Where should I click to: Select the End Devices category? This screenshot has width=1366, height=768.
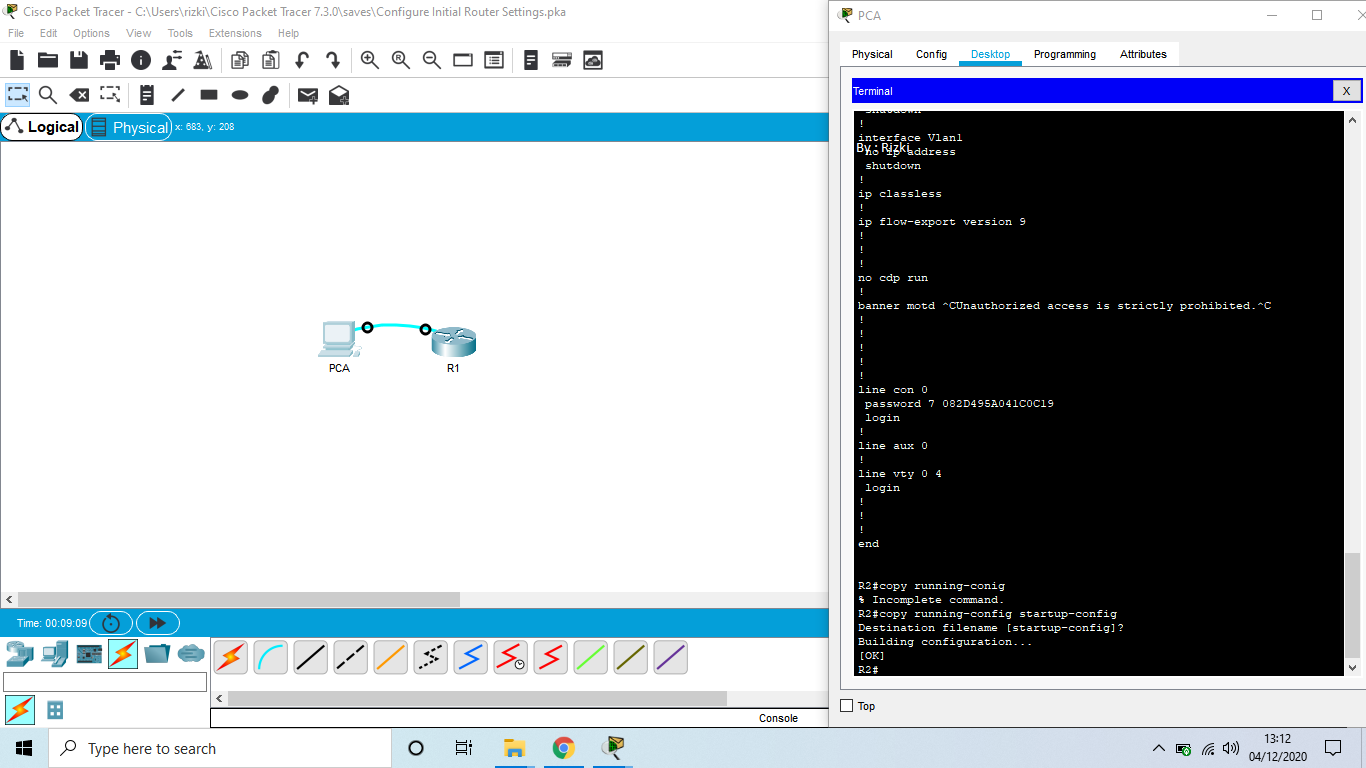[55, 654]
